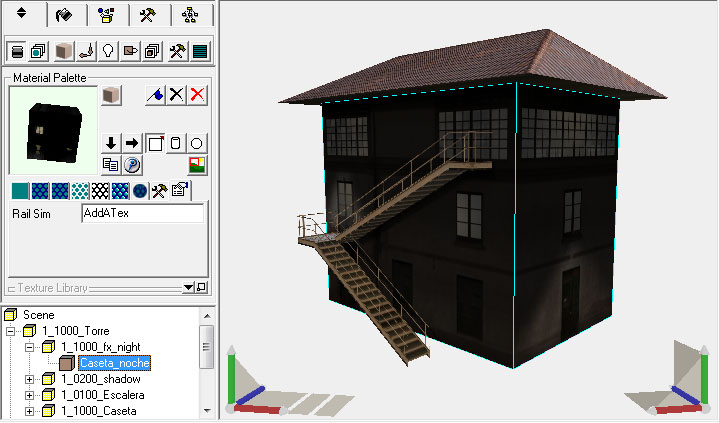Screen dimensions: 719x423
Task: Click the load image picture icon
Action: point(197,164)
